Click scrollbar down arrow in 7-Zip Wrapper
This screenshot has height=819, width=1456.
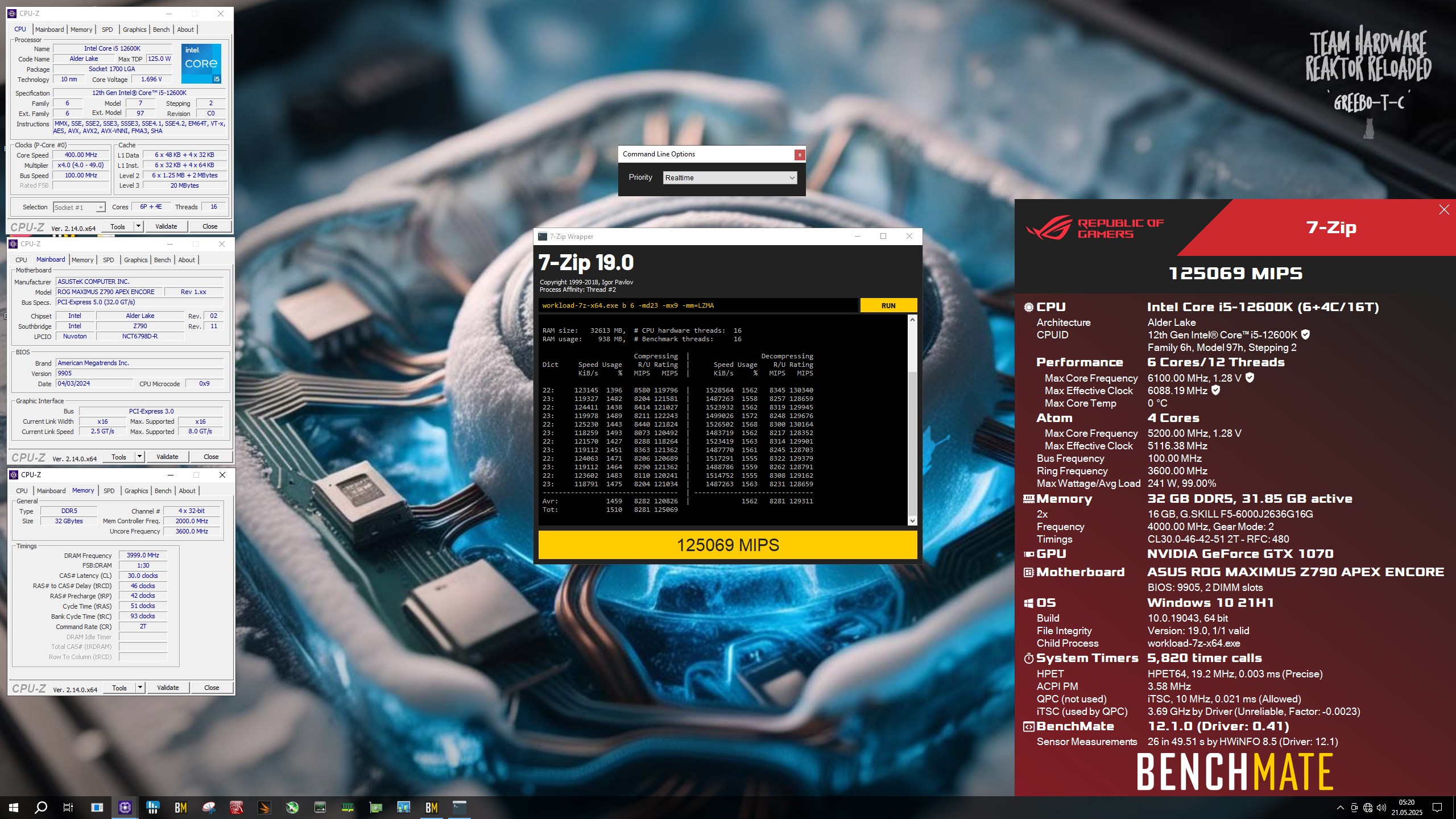point(912,520)
